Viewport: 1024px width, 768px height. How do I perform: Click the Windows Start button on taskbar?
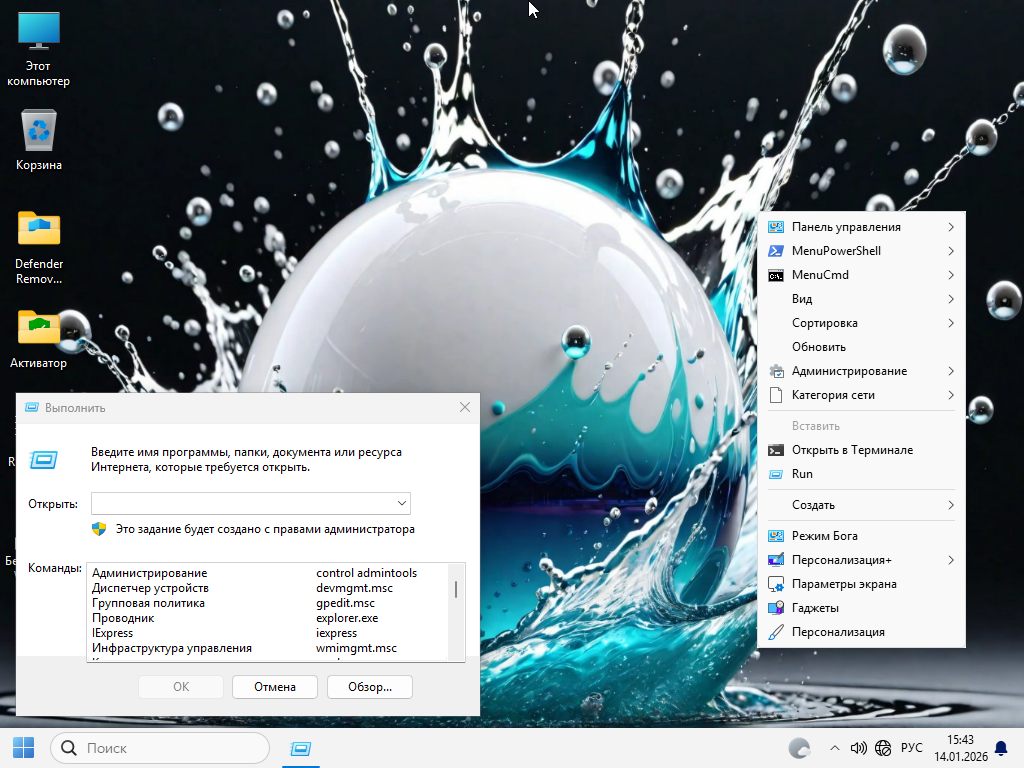point(23,748)
